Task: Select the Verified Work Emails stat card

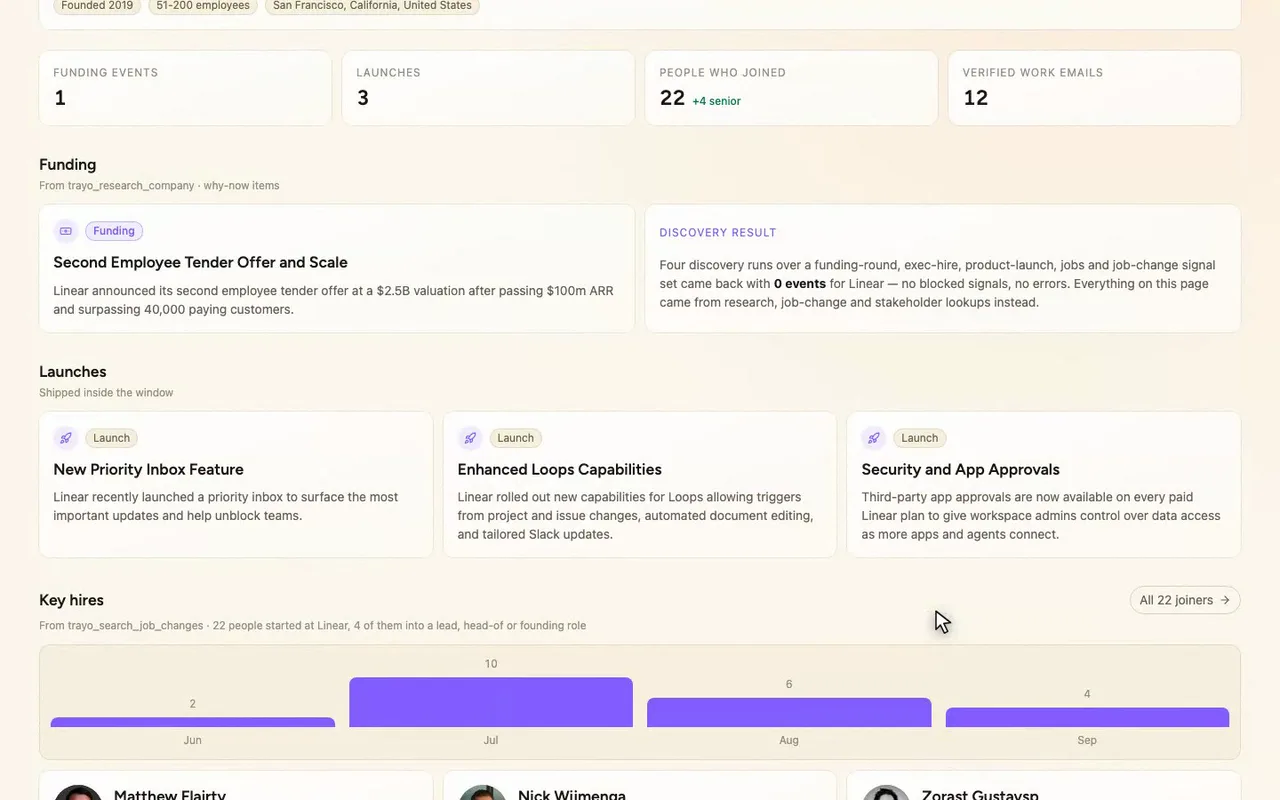Action: 1094,88
